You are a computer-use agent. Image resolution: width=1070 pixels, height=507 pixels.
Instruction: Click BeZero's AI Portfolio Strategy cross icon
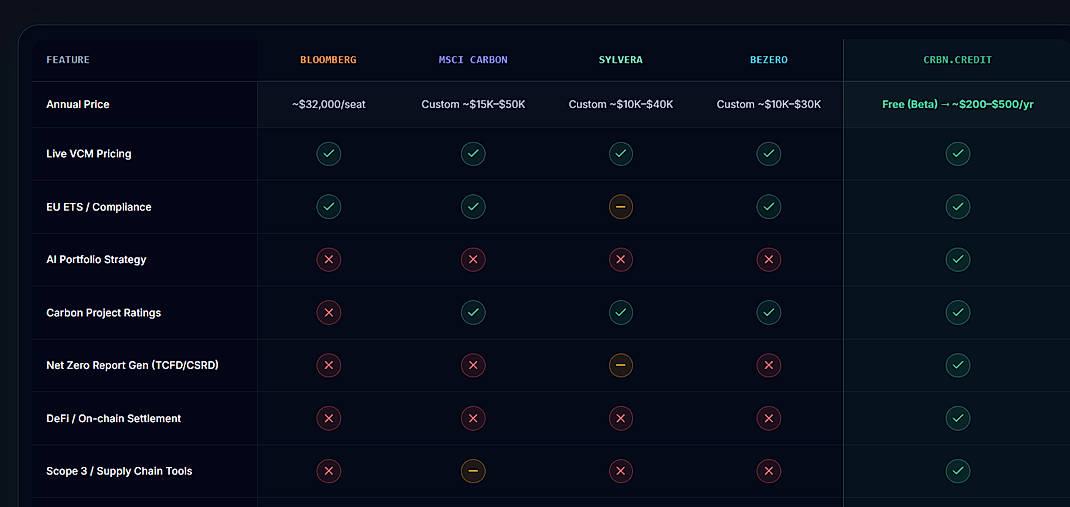768,259
